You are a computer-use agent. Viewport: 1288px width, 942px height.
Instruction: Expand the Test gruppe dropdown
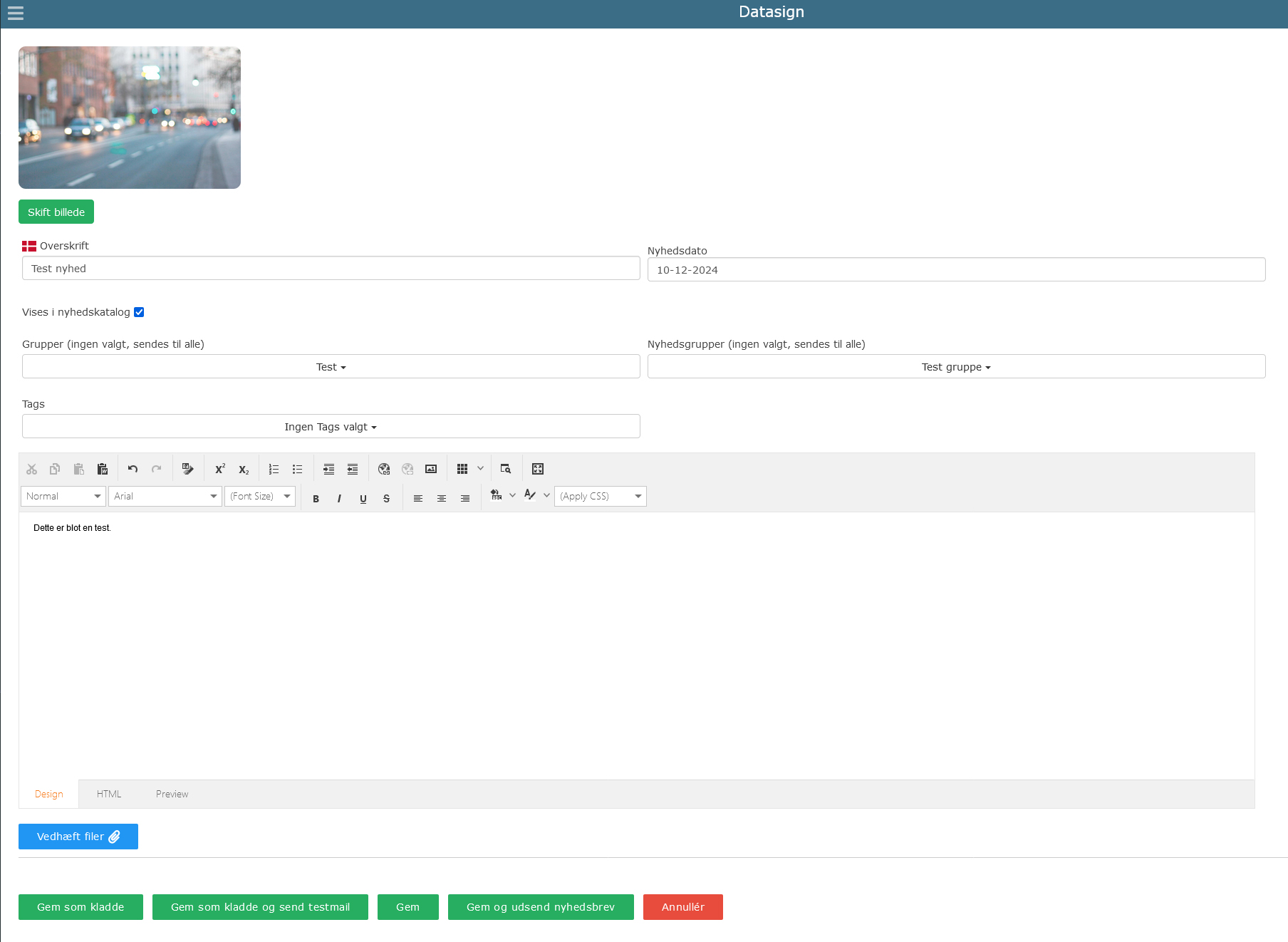click(956, 367)
